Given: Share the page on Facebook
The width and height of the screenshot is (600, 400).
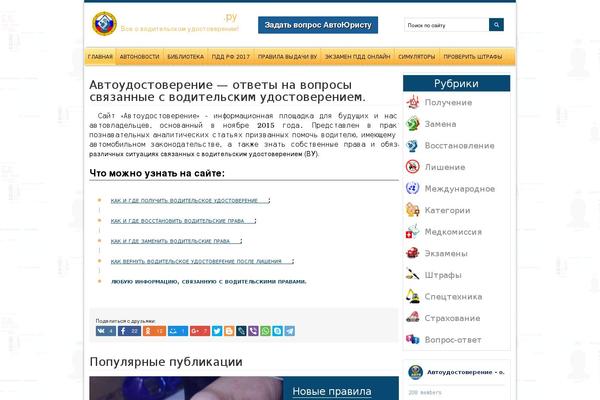Looking at the screenshot, I should tap(129, 331).
